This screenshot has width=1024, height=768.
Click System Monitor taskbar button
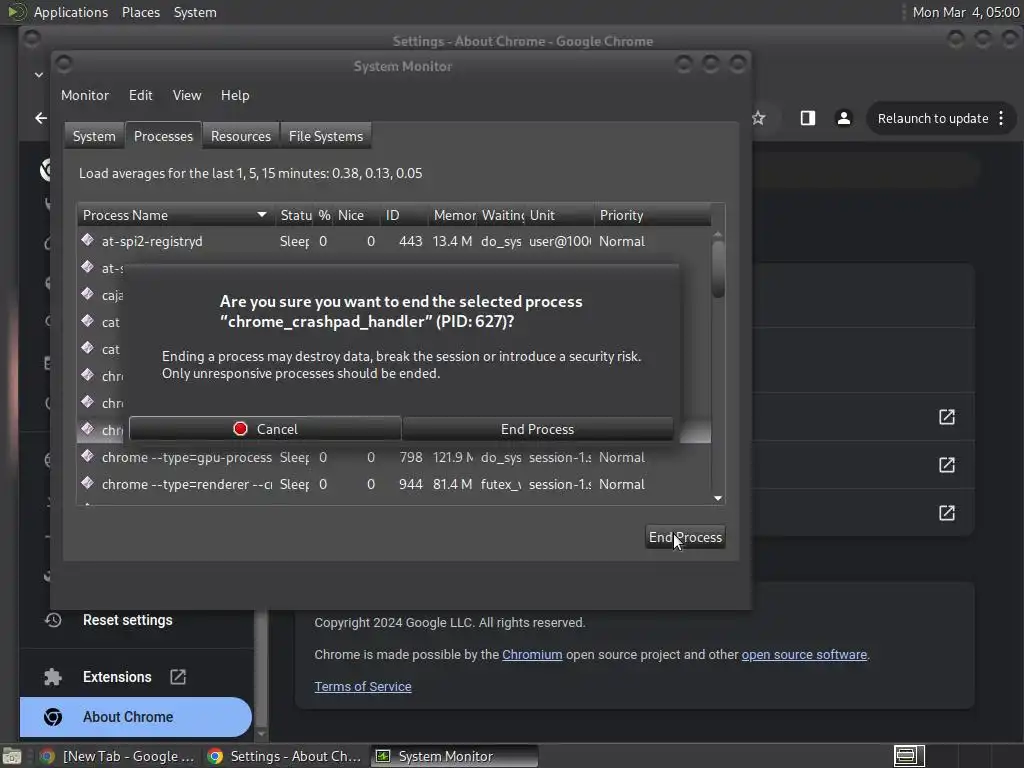pos(455,756)
